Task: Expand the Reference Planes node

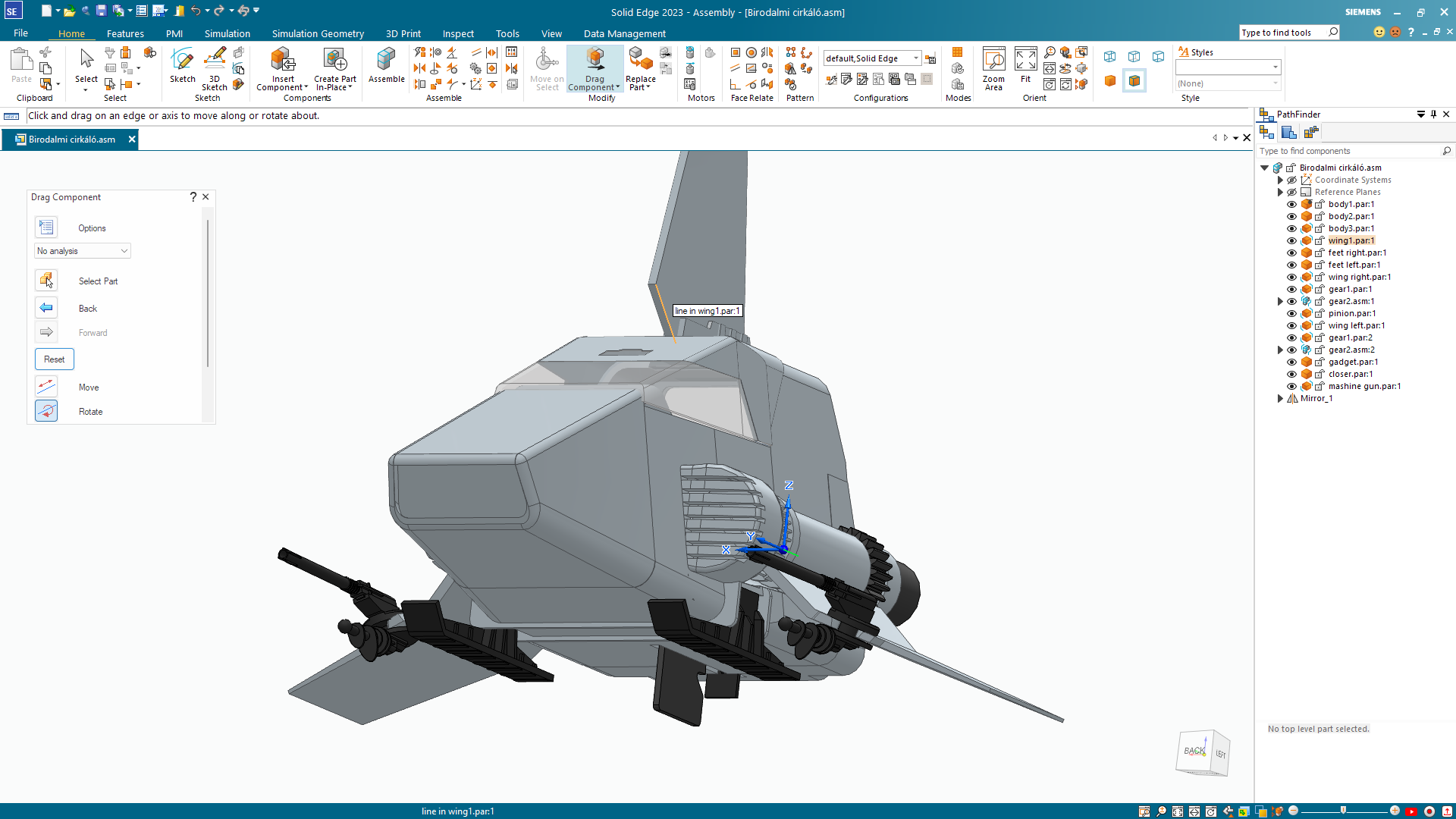Action: coord(1280,192)
